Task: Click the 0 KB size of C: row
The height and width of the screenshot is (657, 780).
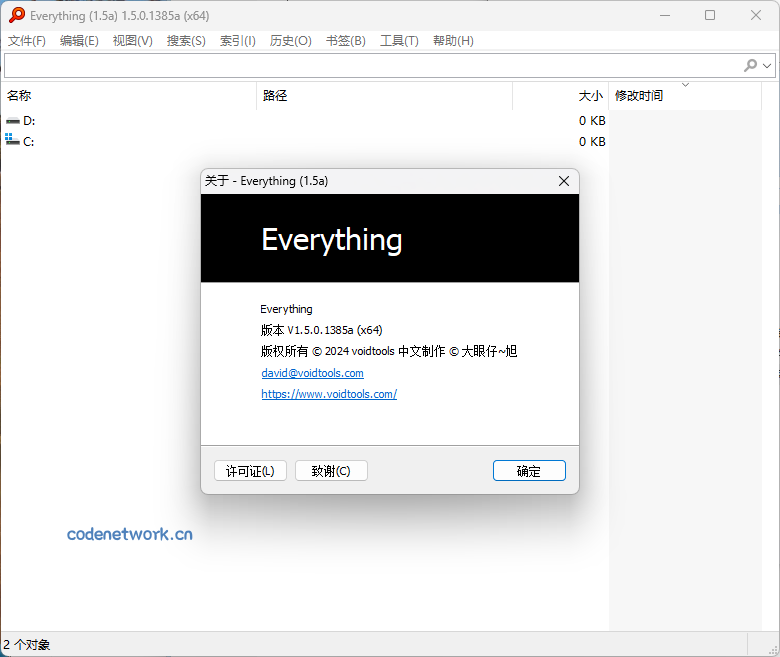Action: 592,142
